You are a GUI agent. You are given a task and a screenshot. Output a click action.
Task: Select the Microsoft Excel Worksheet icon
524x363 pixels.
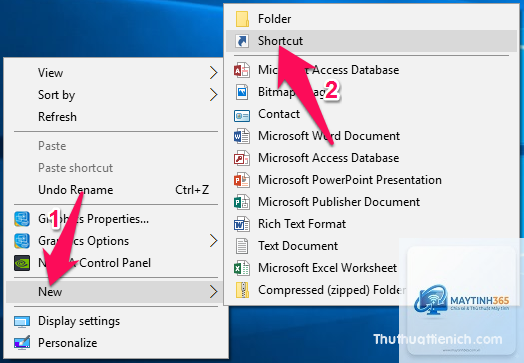[242, 268]
